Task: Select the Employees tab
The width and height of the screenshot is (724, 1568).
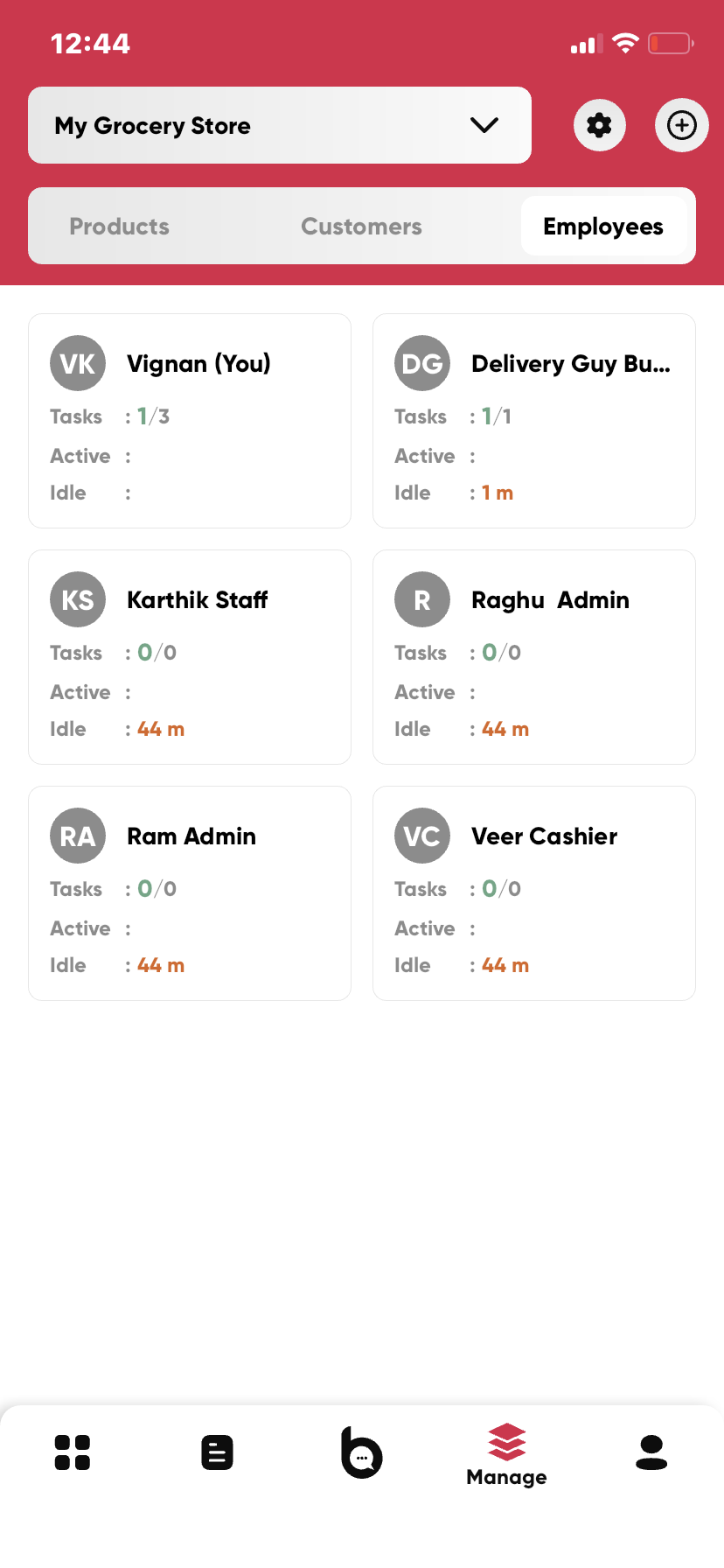Action: [x=603, y=227]
